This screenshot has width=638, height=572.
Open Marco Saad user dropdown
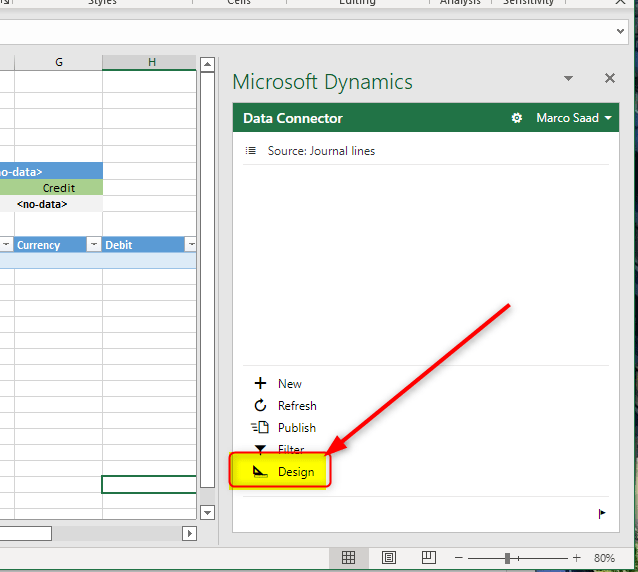574,118
